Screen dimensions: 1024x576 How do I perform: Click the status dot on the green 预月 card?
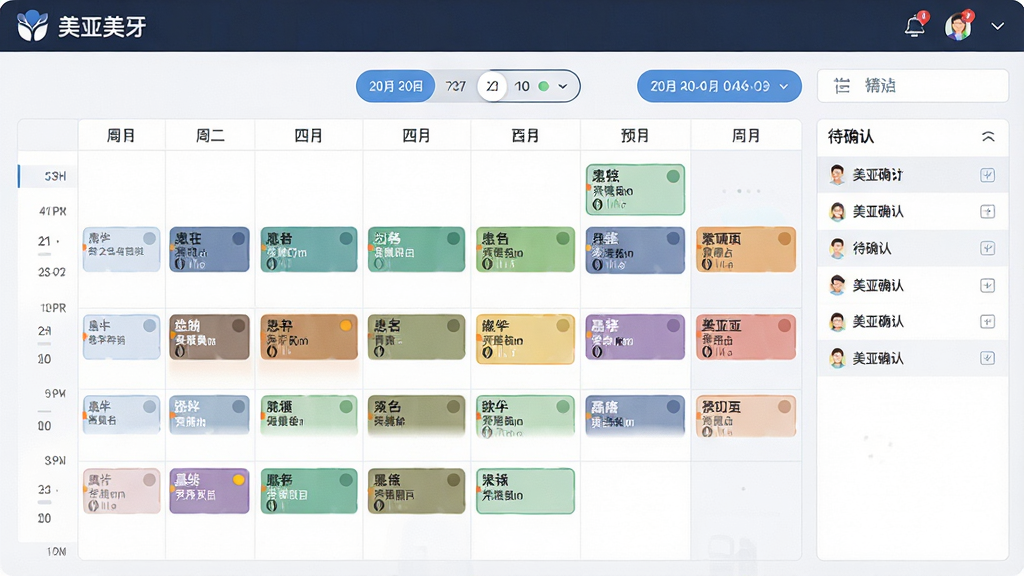pyautogui.click(x=673, y=176)
